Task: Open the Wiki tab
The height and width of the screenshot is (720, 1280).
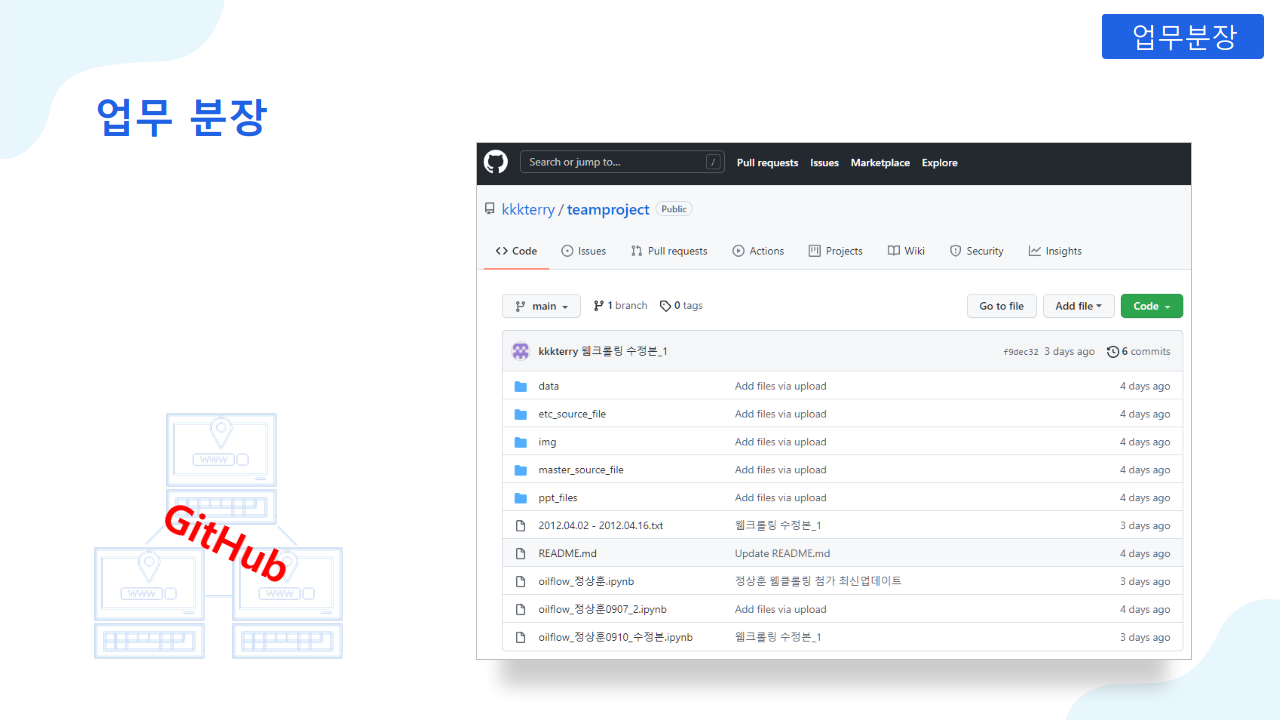Action: (x=906, y=251)
